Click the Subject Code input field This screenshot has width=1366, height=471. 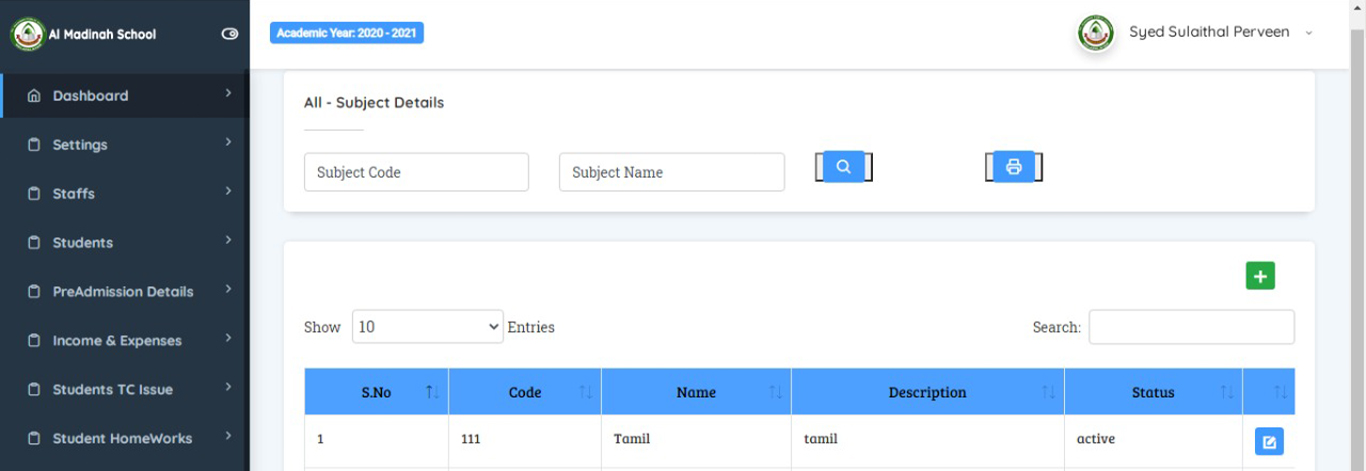tap(416, 172)
